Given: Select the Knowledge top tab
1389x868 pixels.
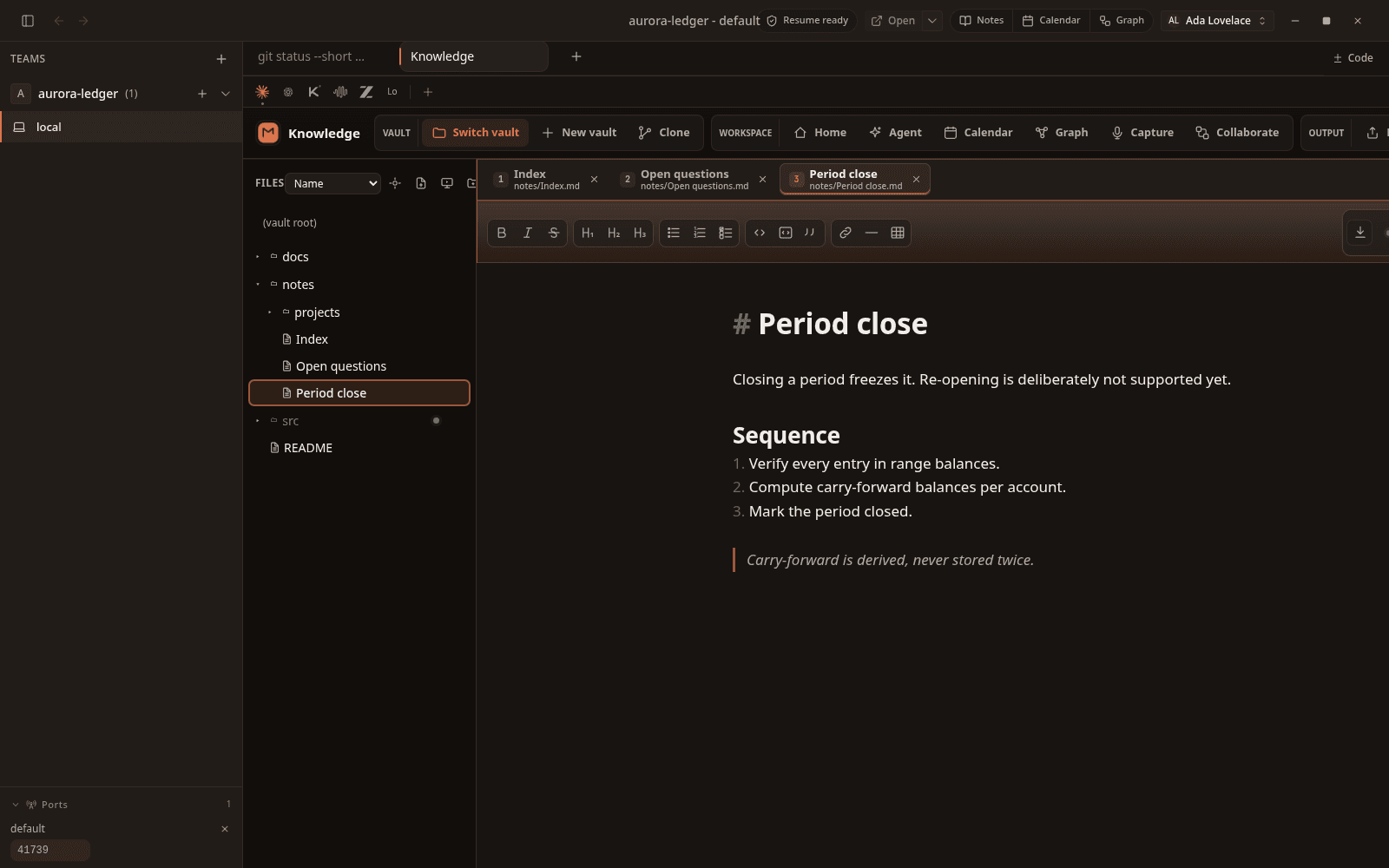Looking at the screenshot, I should coord(473,56).
